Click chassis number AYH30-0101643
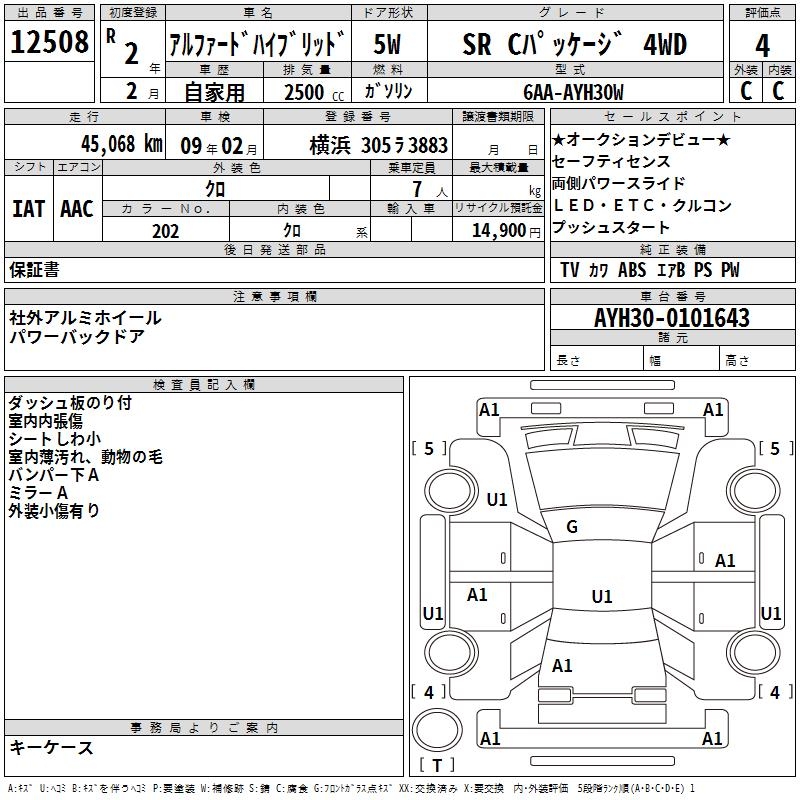Screen dimensions: 800x800 tap(671, 318)
